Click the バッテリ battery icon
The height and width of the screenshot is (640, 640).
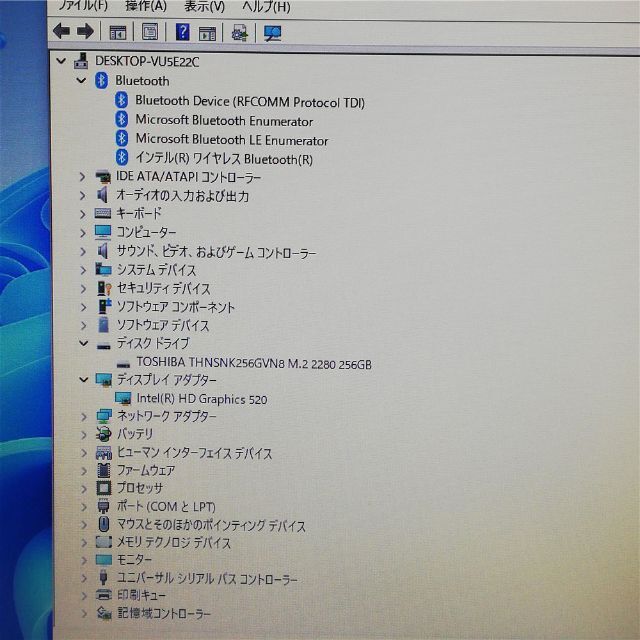[x=104, y=435]
